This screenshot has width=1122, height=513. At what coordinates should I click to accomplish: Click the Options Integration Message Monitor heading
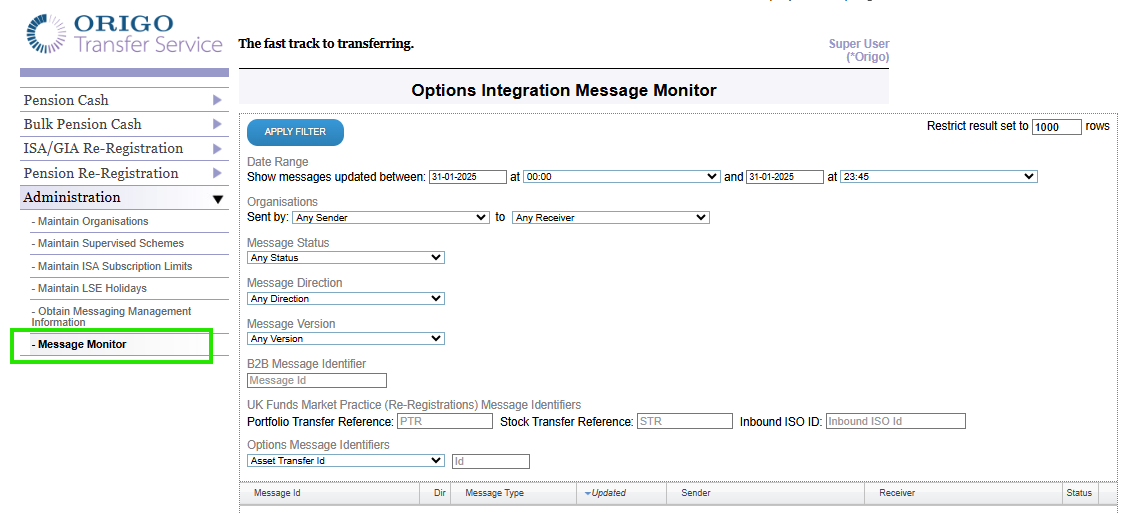564,90
